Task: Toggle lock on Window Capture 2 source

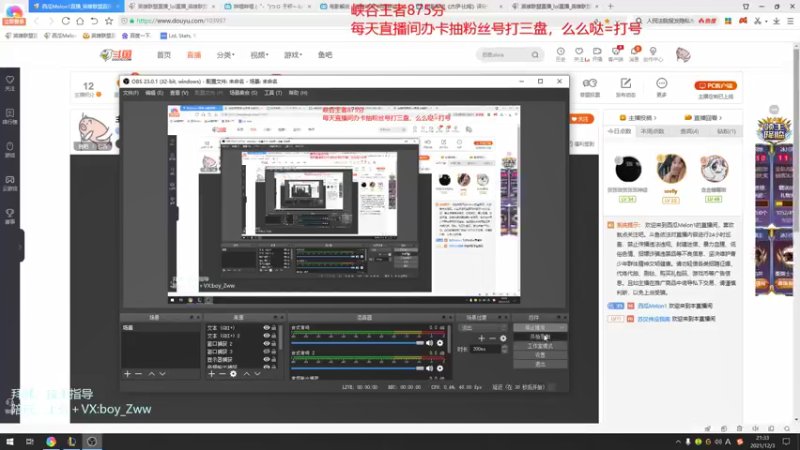Action: tap(274, 343)
